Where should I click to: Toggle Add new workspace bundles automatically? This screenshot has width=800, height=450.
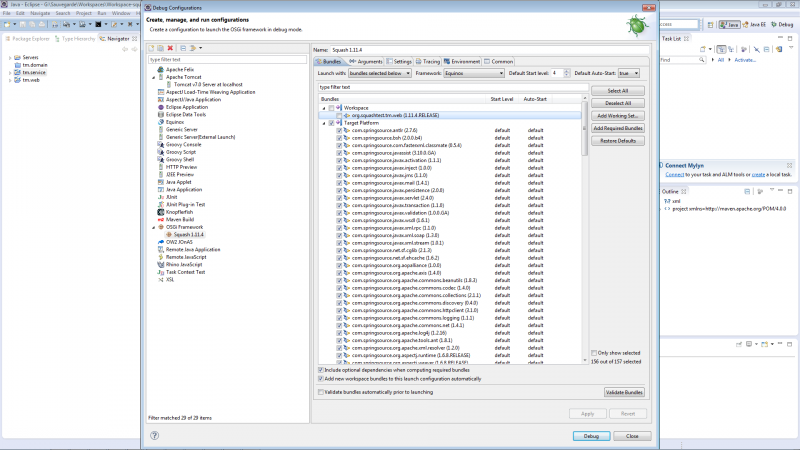[321, 379]
